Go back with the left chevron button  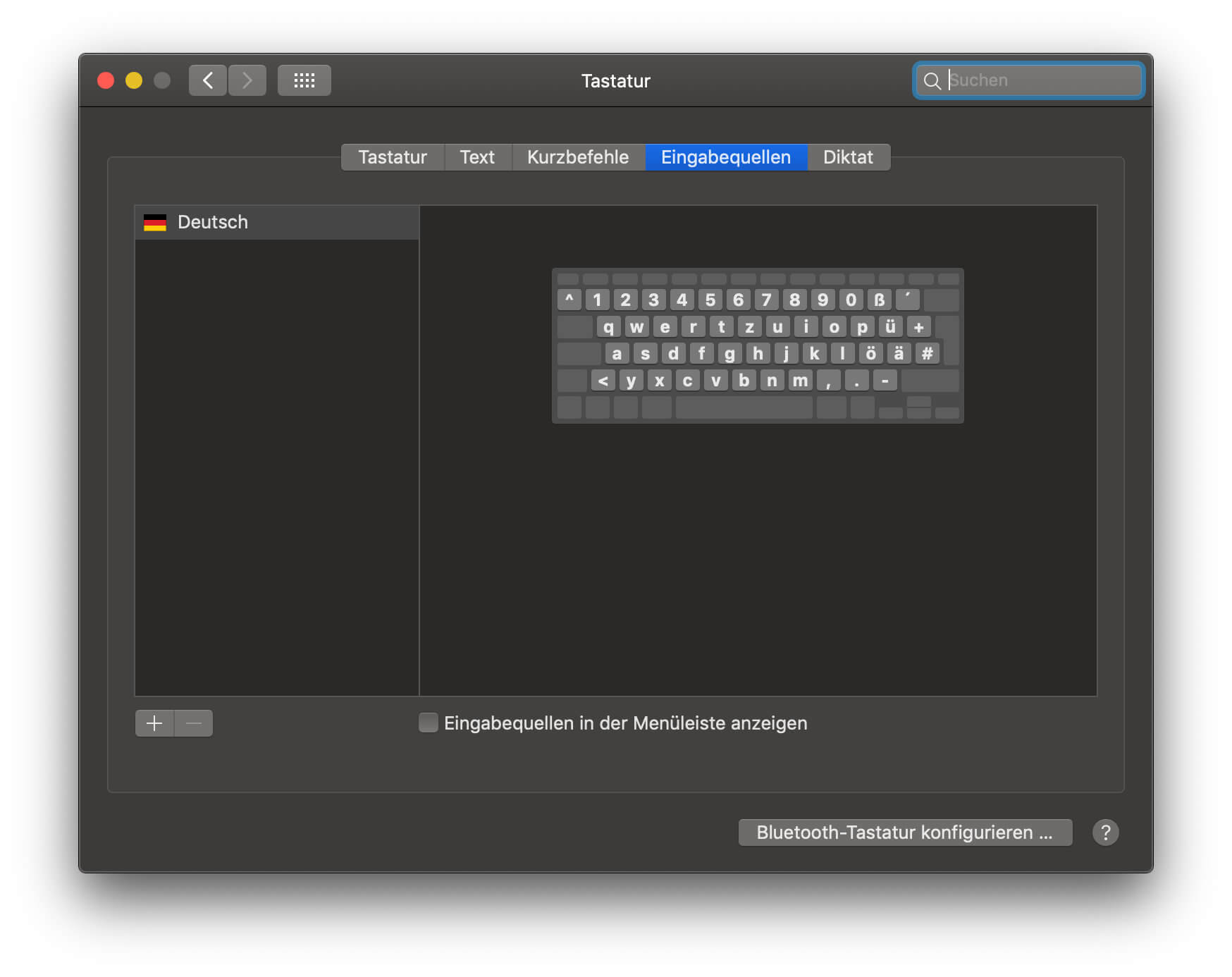pos(208,80)
